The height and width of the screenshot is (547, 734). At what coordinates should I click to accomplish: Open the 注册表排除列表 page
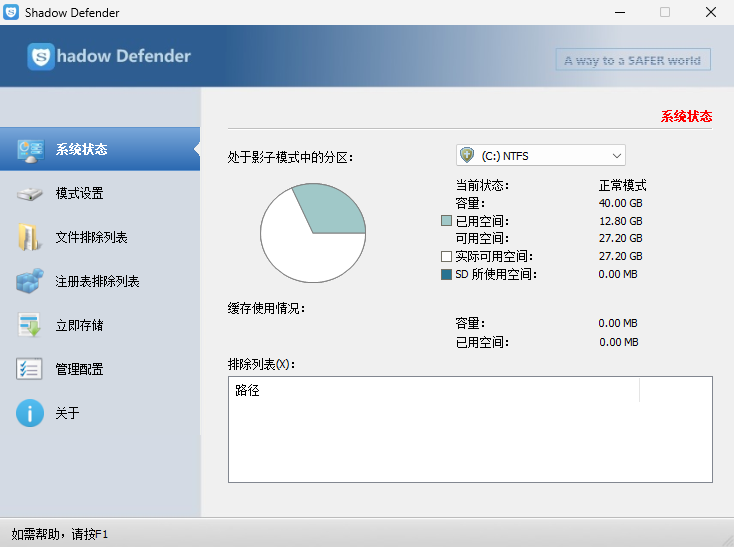pyautogui.click(x=100, y=281)
